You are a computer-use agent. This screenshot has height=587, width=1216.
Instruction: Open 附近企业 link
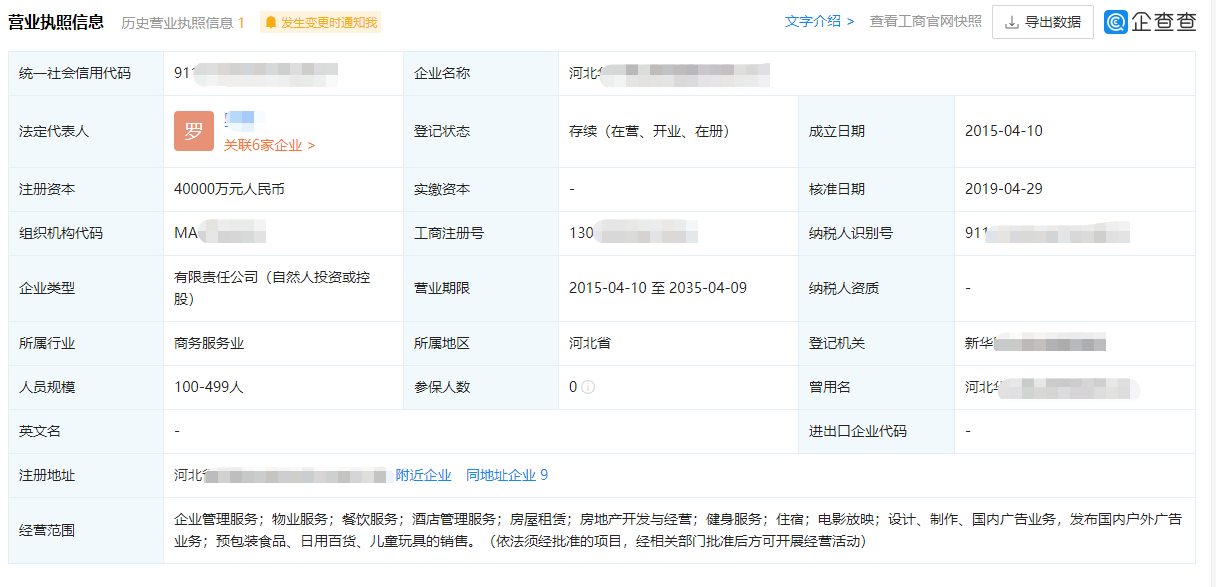pos(424,475)
